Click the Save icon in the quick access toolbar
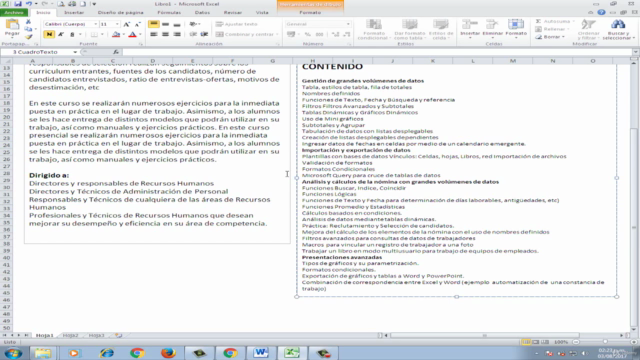 pyautogui.click(x=18, y=4)
